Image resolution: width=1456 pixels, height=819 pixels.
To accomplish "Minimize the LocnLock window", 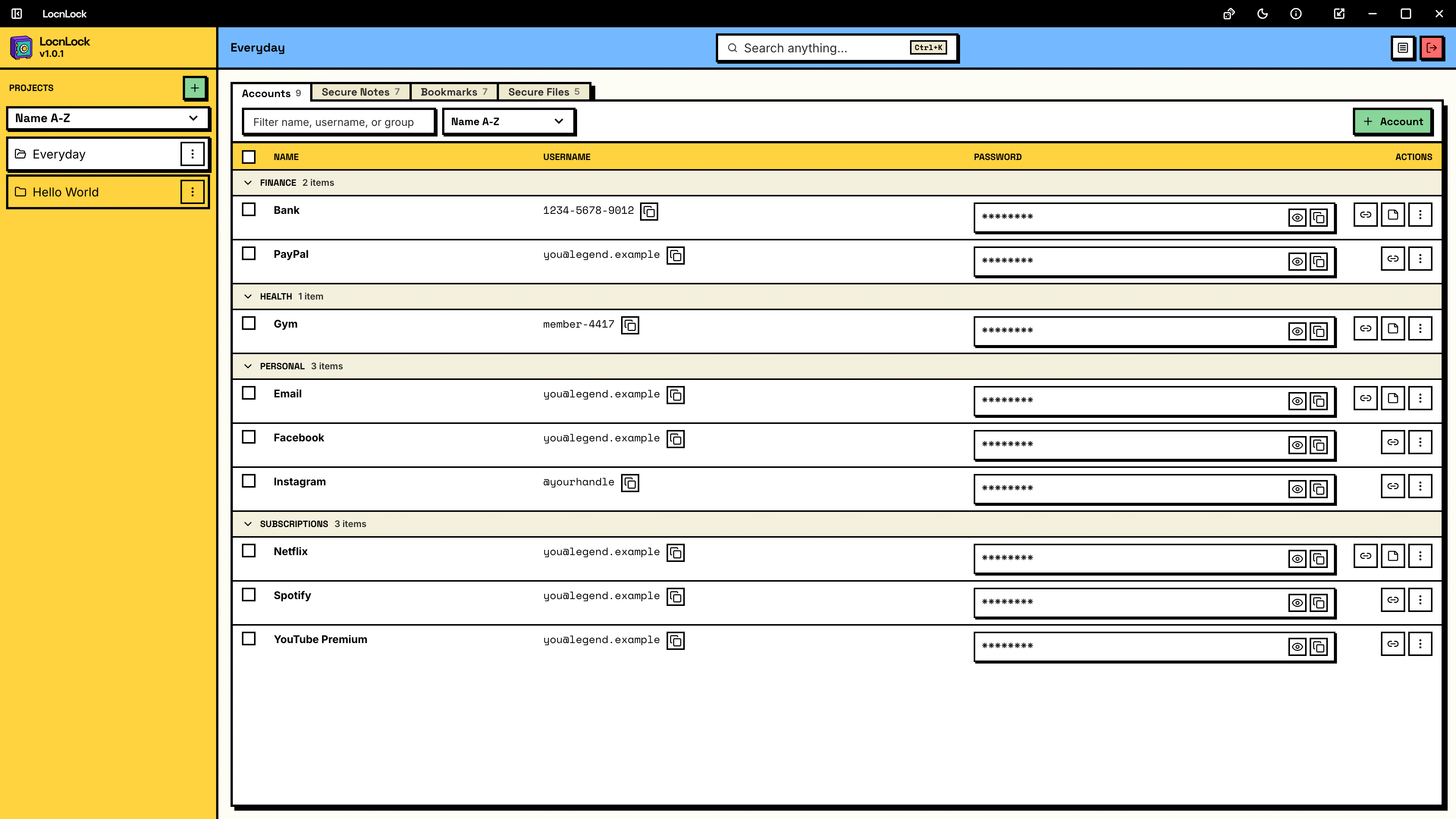I will pos(1372,14).
